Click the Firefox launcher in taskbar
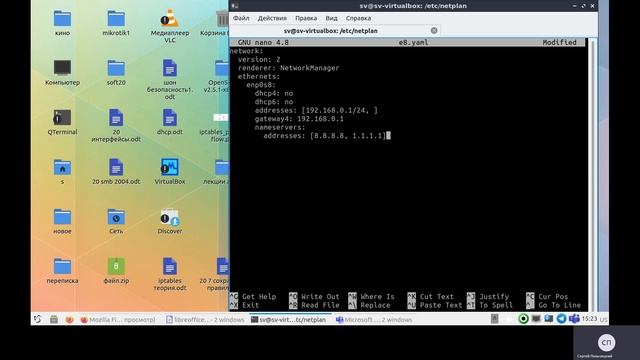The image size is (640, 360). coord(69,320)
